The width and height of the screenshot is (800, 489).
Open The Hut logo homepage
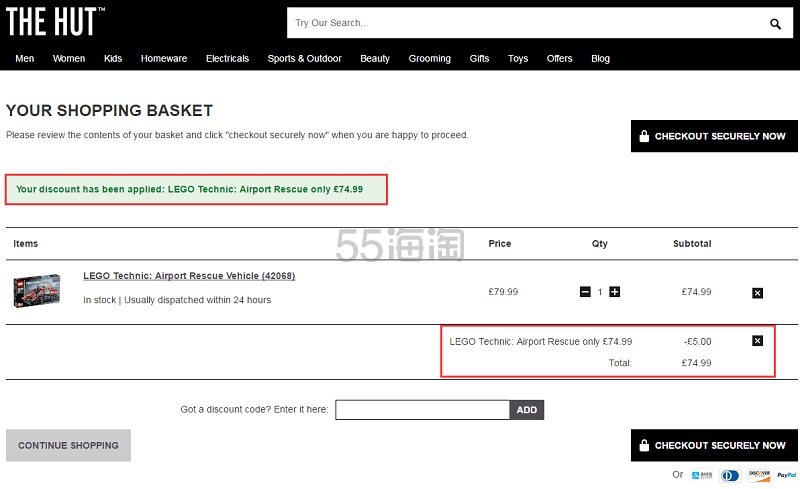55,22
